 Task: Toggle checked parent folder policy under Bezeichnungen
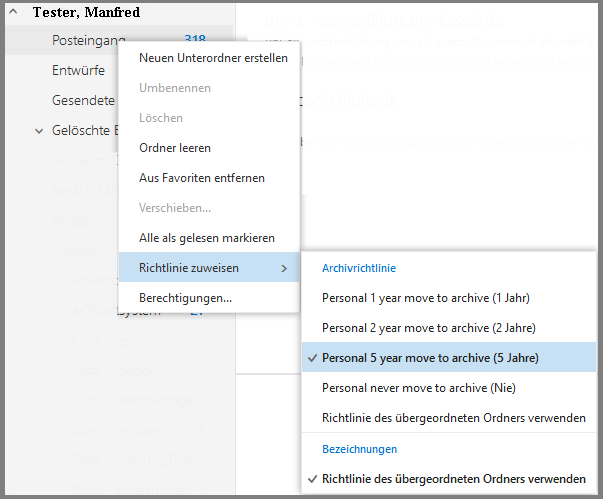(454, 479)
